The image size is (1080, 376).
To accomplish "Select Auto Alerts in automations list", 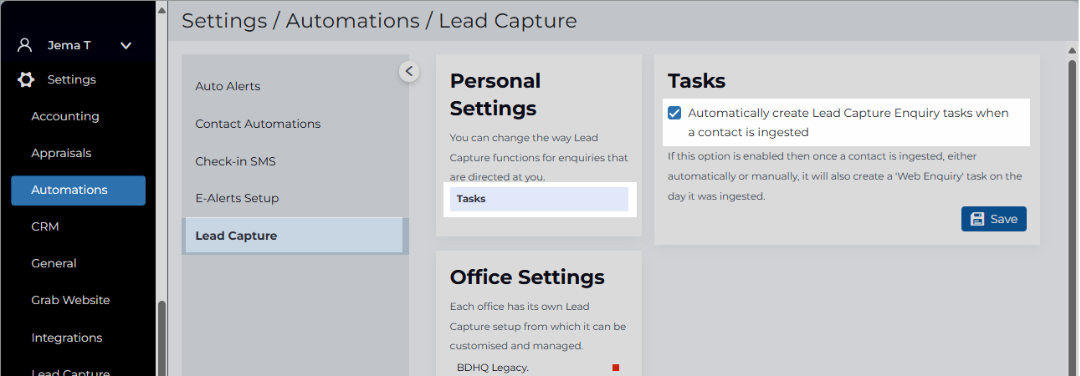I will point(228,87).
